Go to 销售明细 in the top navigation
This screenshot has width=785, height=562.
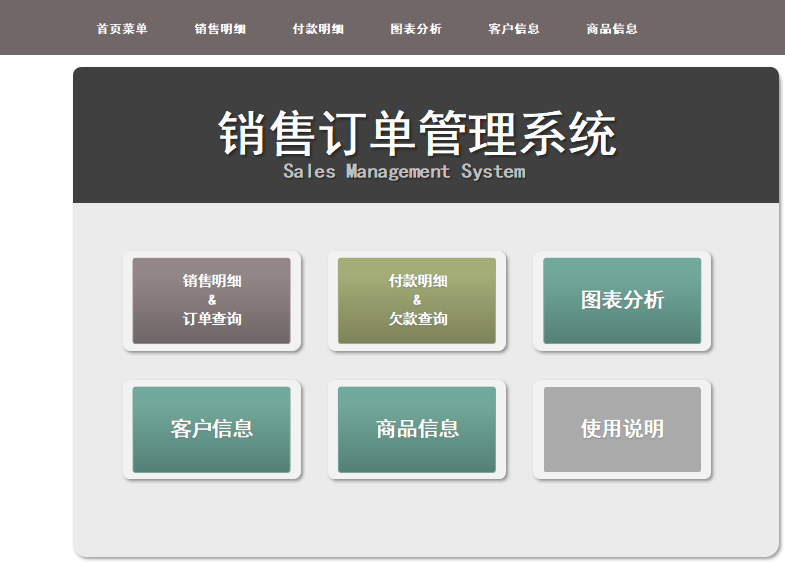click(220, 29)
